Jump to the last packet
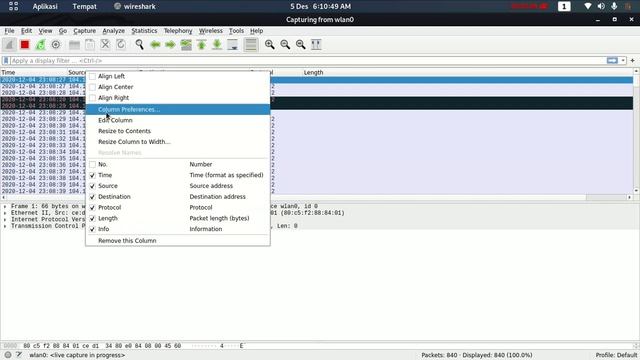 click(x=217, y=44)
